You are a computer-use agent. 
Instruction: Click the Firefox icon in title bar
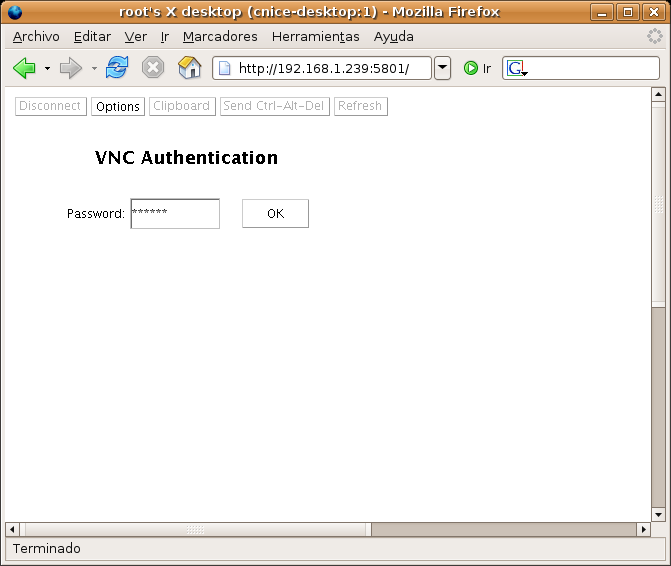[14, 12]
